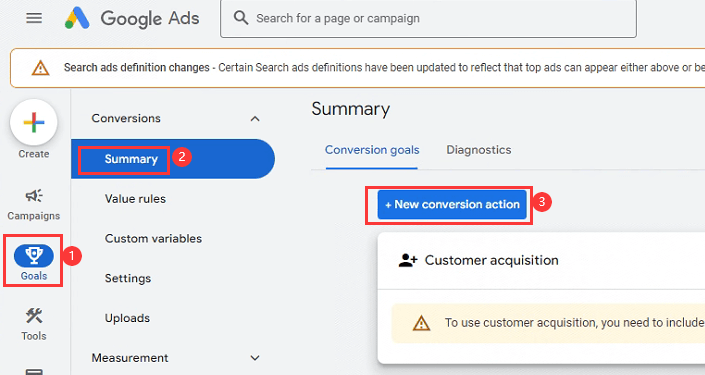Viewport: 705px width, 375px height.
Task: Click the Create plus button
Action: 34,122
